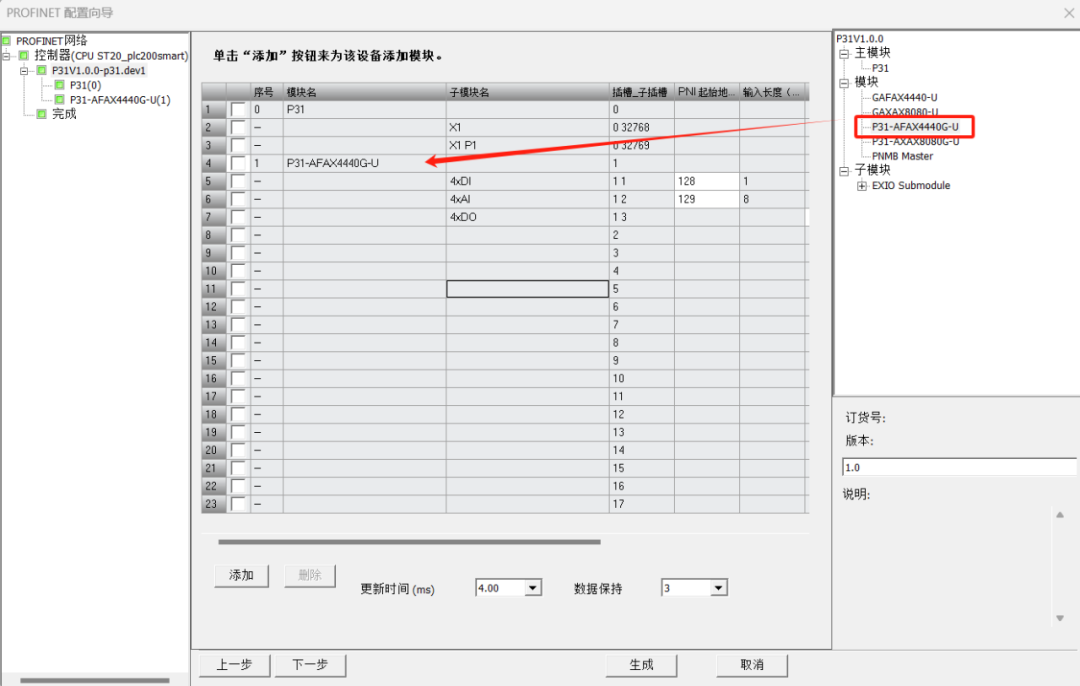Viewport: 1080px width, 686px height.
Task: Click the 删除 button
Action: pyautogui.click(x=310, y=575)
